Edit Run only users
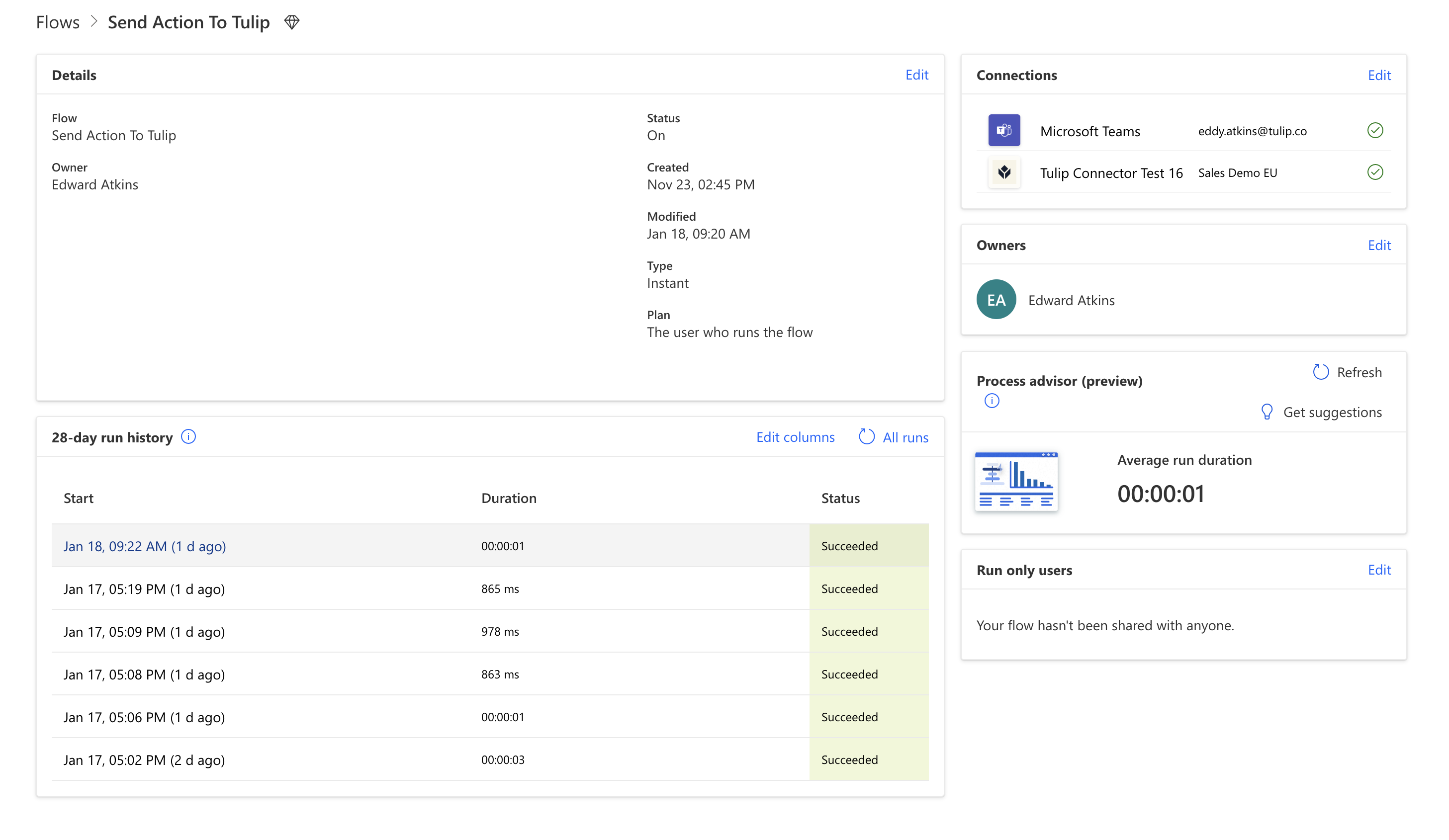This screenshot has width=1449, height=840. pos(1378,570)
